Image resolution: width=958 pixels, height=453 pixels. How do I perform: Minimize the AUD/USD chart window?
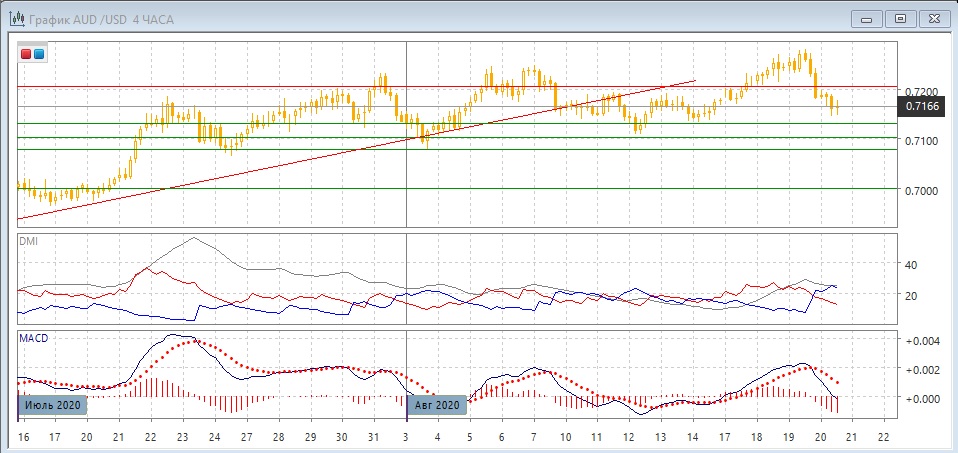[x=866, y=18]
